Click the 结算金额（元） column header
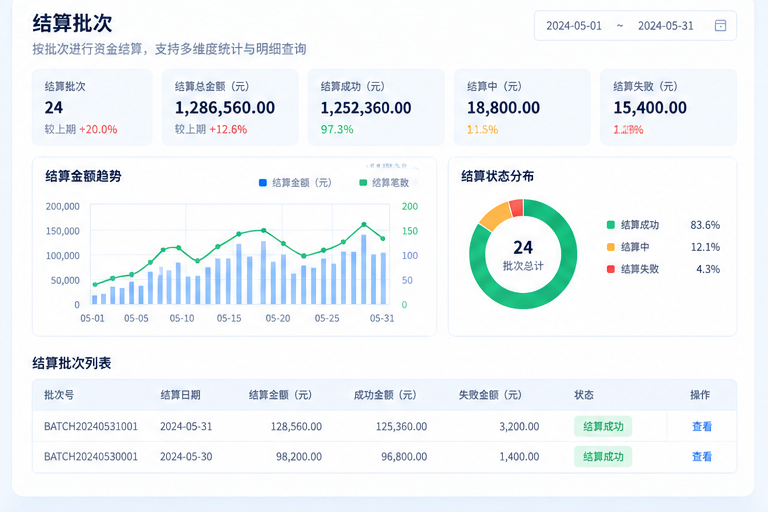This screenshot has height=512, width=768. (280, 395)
